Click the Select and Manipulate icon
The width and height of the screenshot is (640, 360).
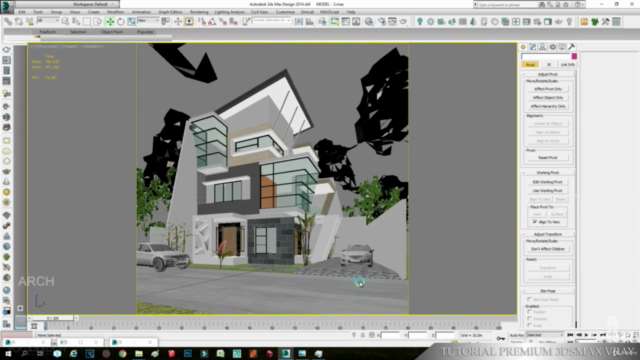(178, 22)
